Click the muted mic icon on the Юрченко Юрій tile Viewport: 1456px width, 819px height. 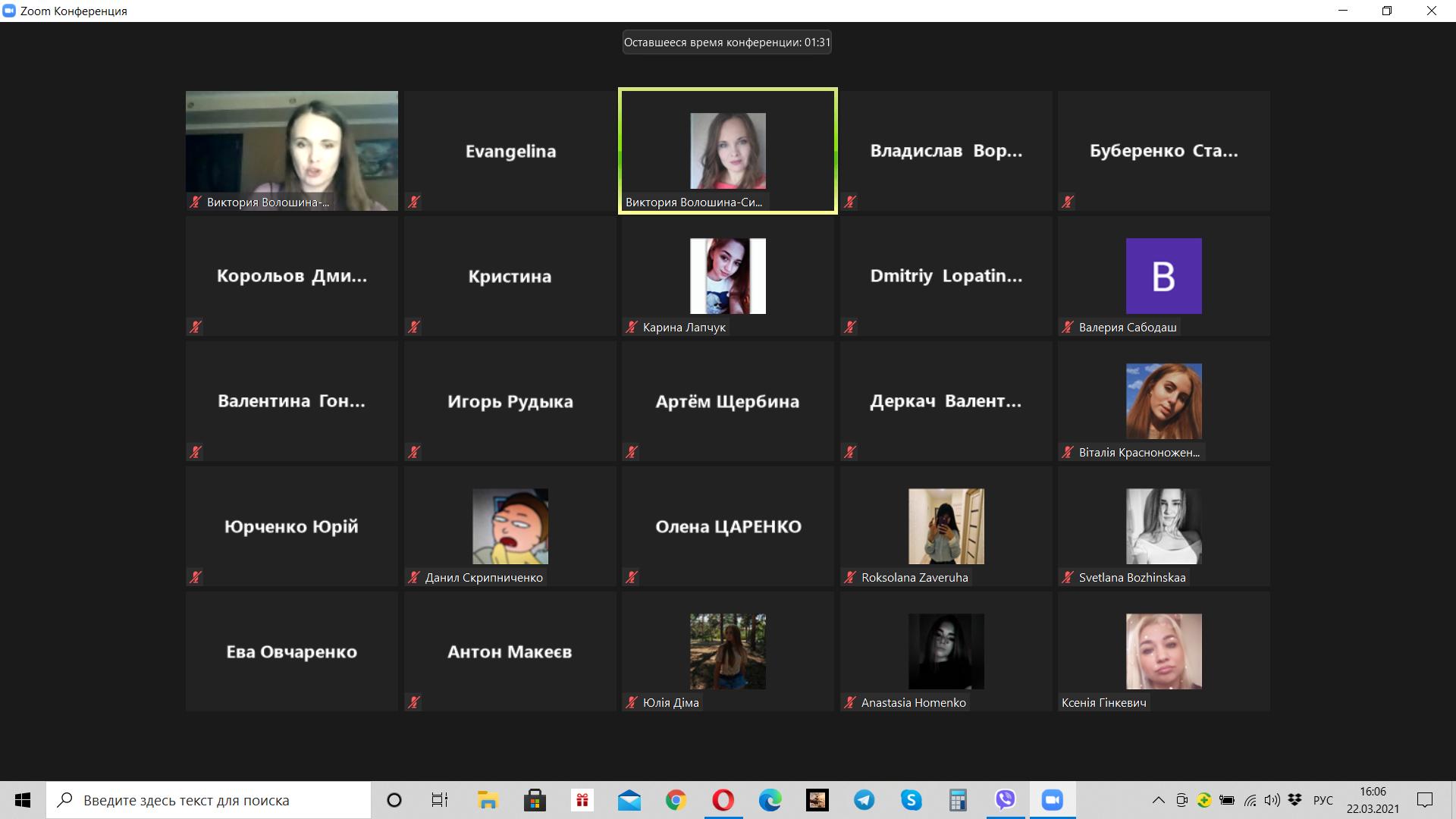(196, 577)
